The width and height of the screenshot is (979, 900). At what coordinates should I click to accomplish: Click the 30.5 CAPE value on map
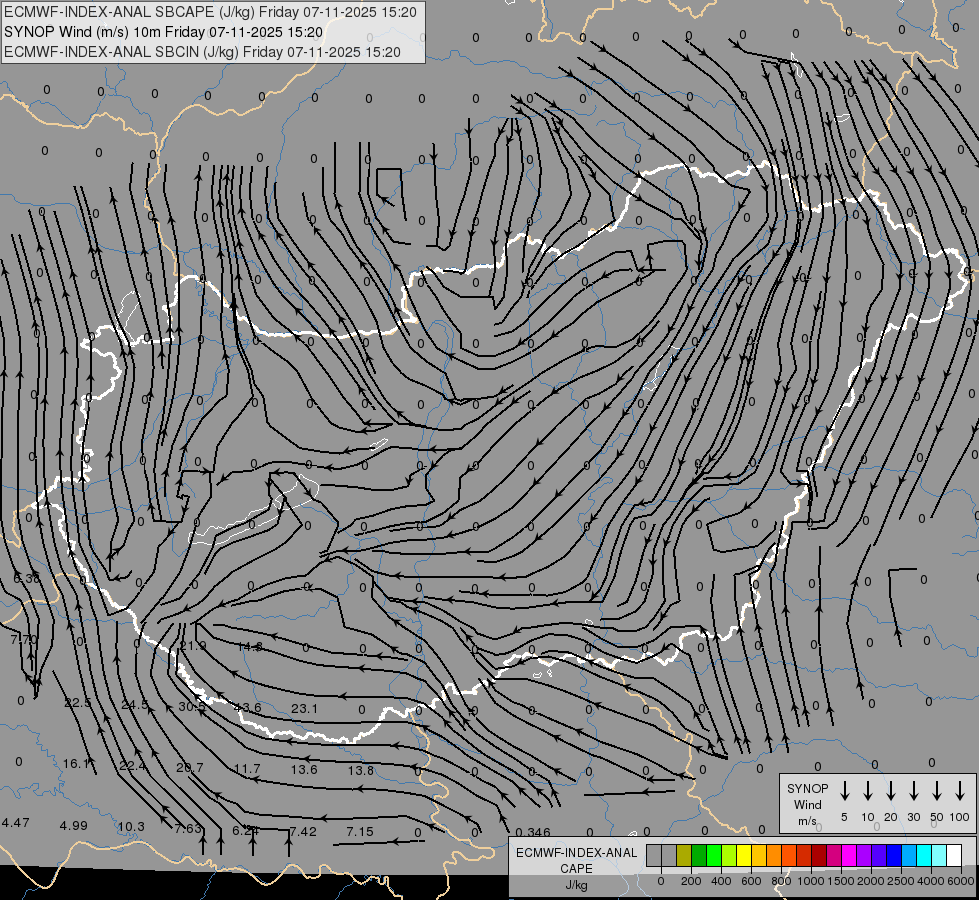[x=192, y=706]
